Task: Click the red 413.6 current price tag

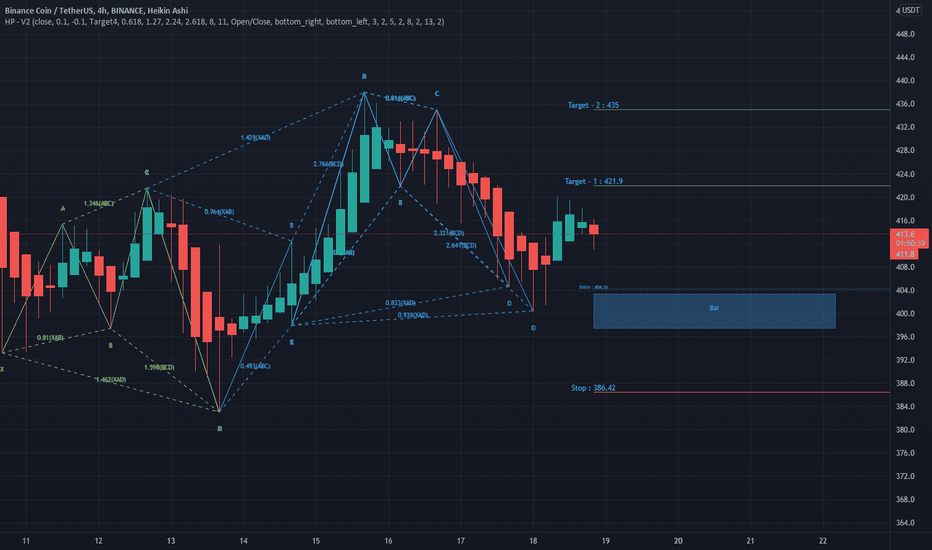Action: pos(909,234)
